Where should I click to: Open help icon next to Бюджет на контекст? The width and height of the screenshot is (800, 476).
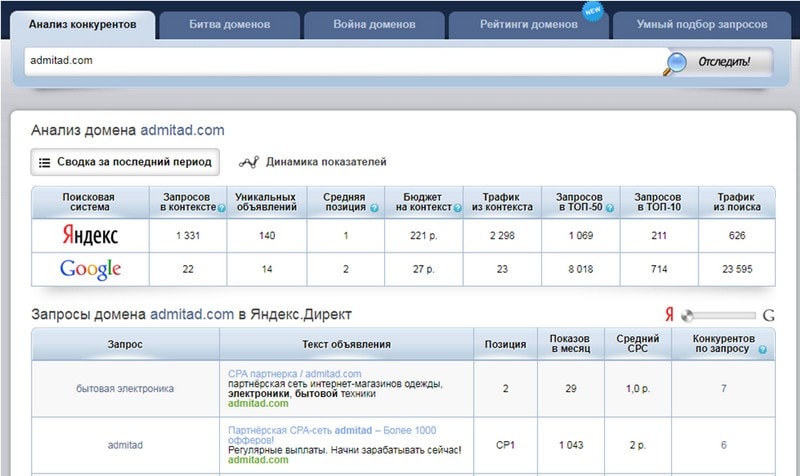pos(458,208)
